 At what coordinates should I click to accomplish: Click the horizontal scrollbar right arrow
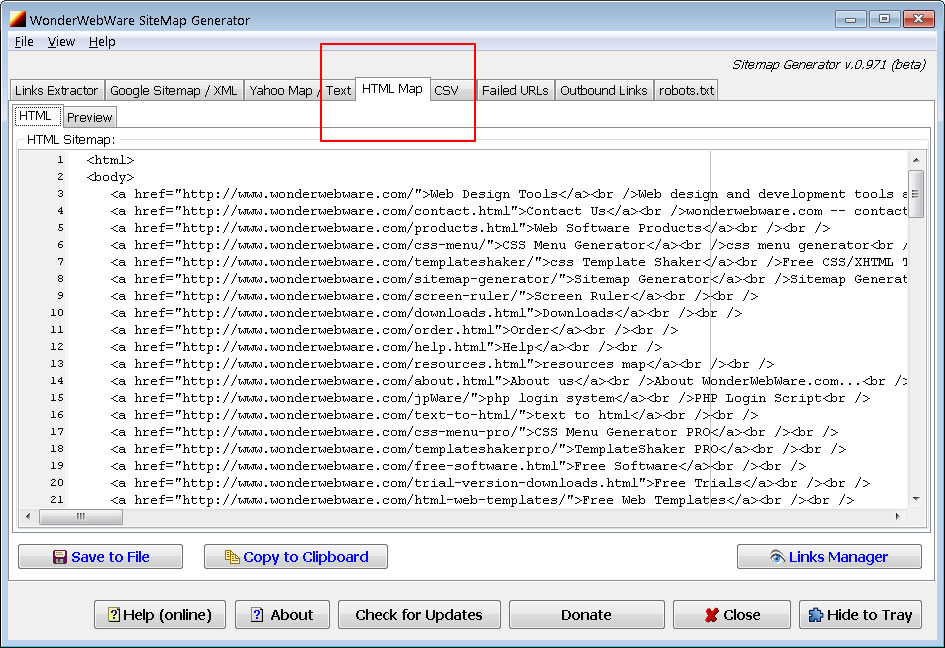click(897, 517)
